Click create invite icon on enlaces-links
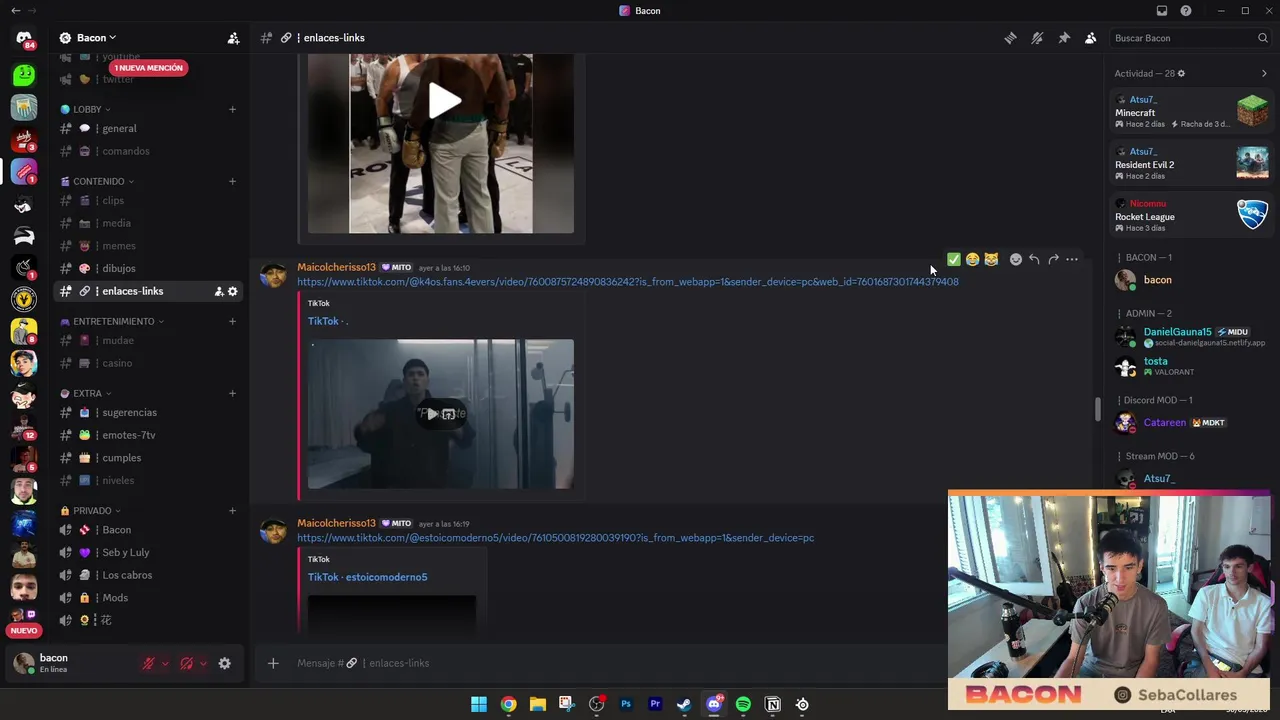 click(218, 291)
